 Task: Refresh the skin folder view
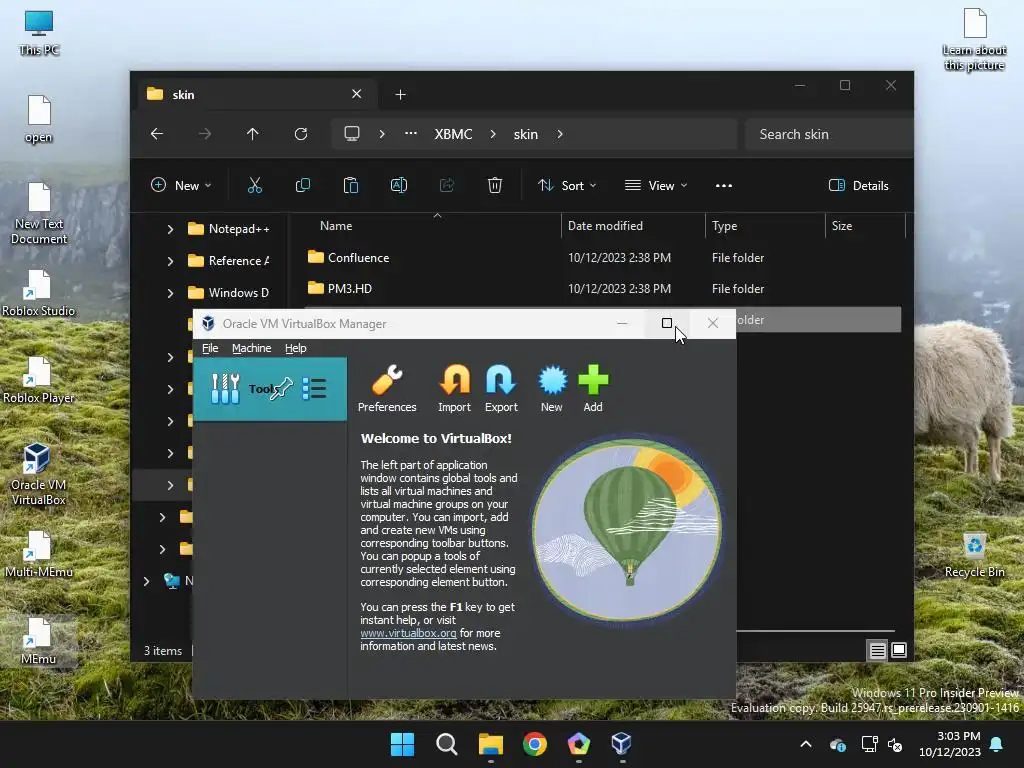[301, 134]
